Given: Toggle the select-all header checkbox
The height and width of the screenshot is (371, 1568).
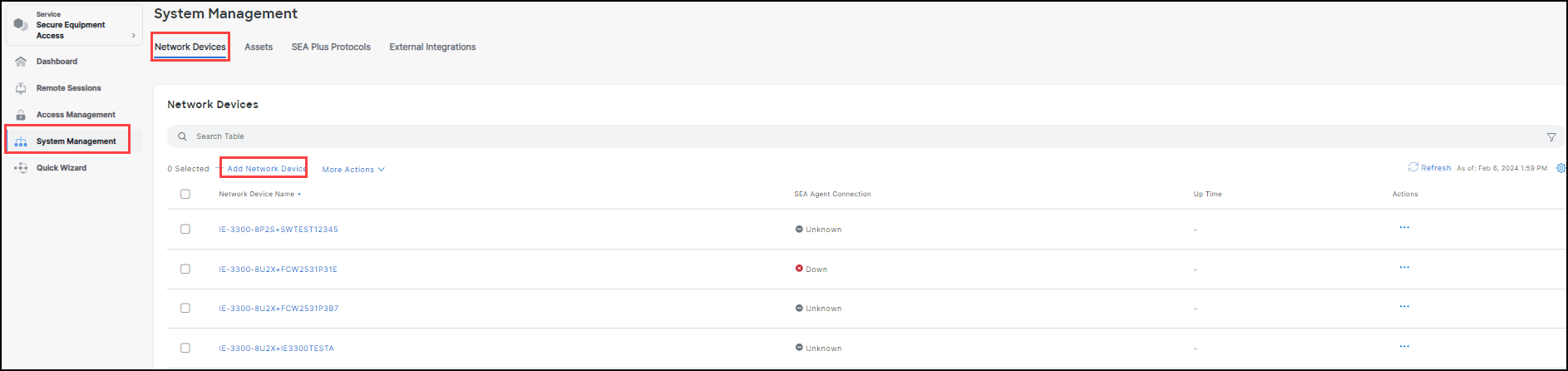Looking at the screenshot, I should tap(185, 194).
